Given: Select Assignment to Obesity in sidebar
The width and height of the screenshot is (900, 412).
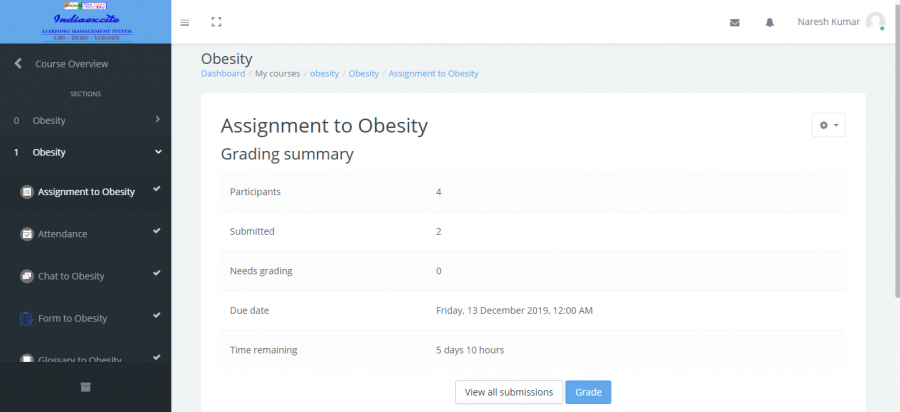Looking at the screenshot, I should tap(86, 192).
